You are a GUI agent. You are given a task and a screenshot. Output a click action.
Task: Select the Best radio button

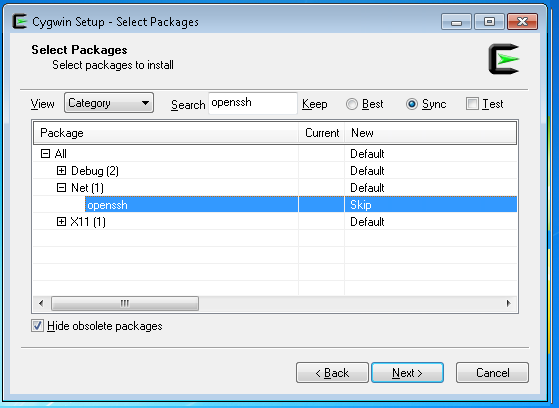(352, 104)
